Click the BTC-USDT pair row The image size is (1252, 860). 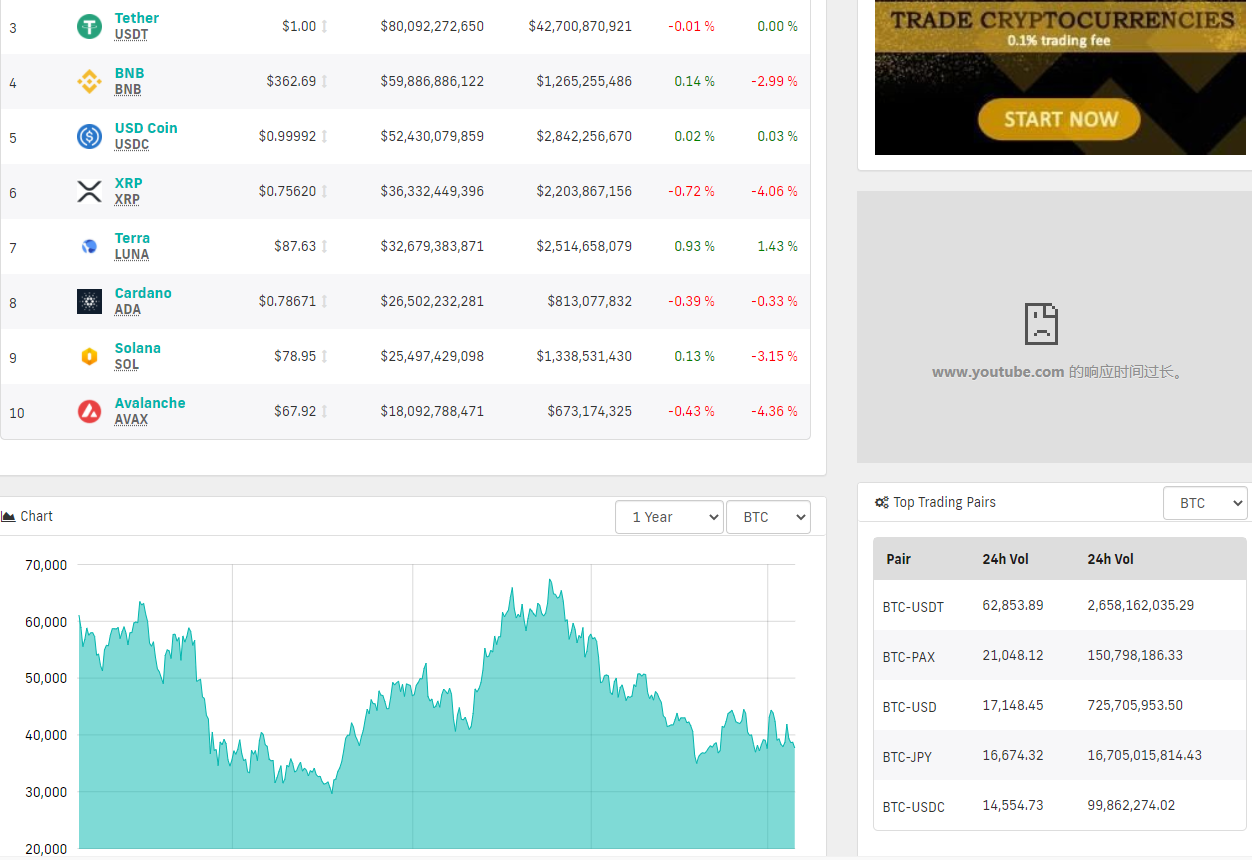1060,606
